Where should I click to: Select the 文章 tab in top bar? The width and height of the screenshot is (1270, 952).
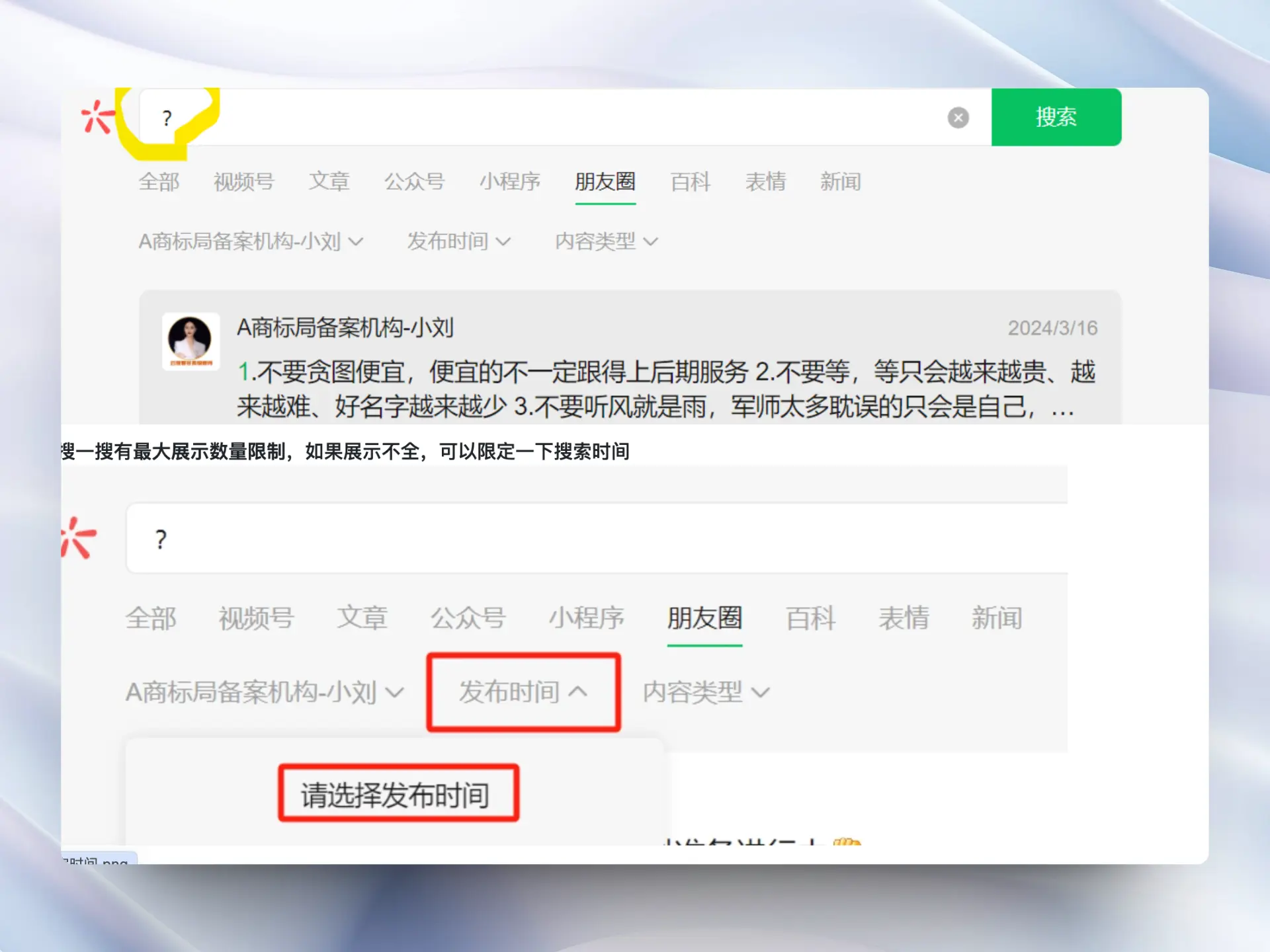(x=329, y=181)
